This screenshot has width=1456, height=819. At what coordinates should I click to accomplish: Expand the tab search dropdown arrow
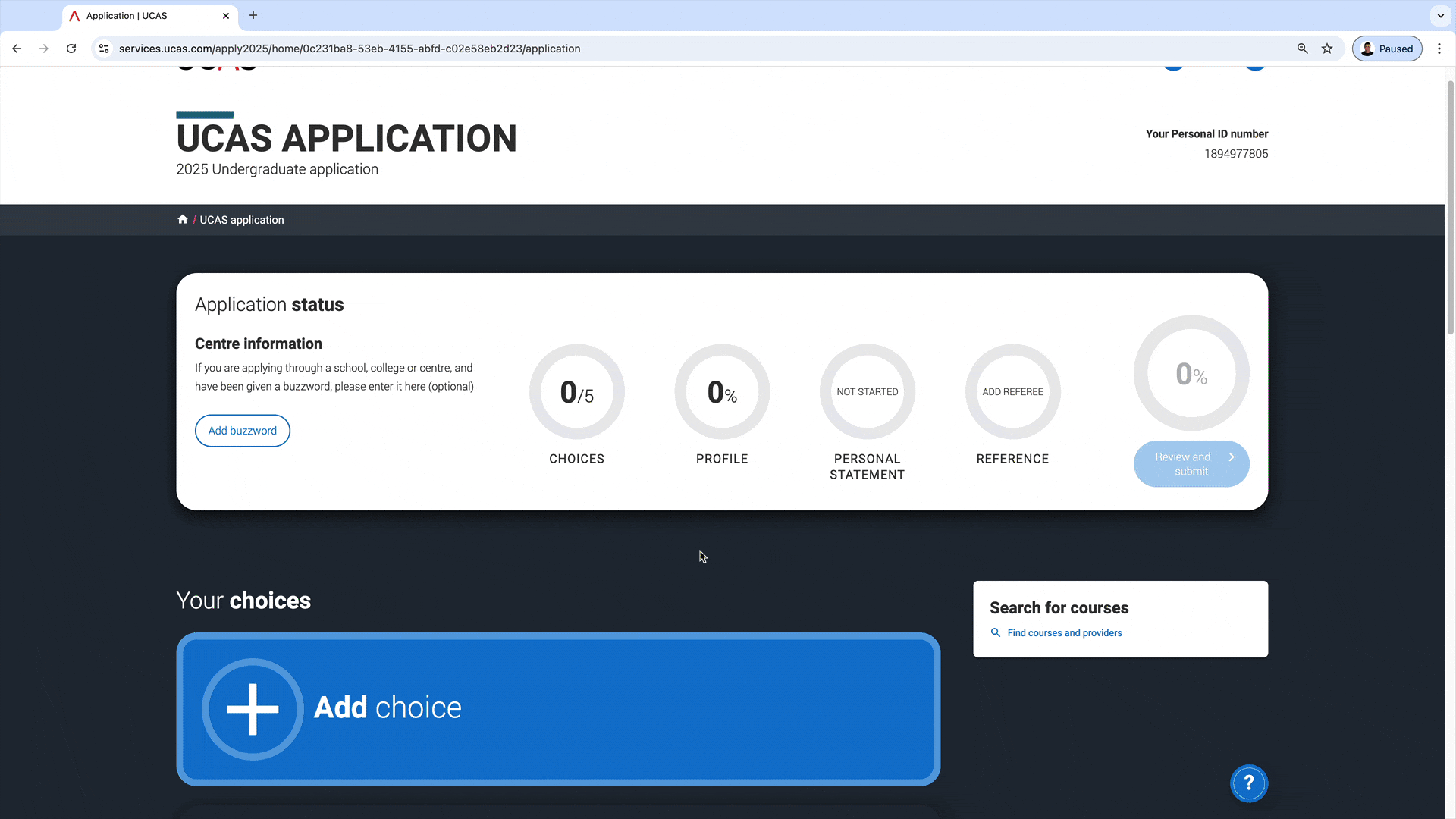1440,15
